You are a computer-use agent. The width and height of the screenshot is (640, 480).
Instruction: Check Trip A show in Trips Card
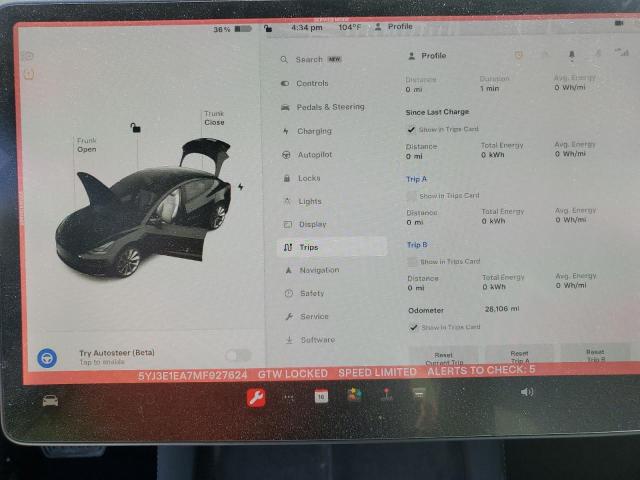(412, 196)
